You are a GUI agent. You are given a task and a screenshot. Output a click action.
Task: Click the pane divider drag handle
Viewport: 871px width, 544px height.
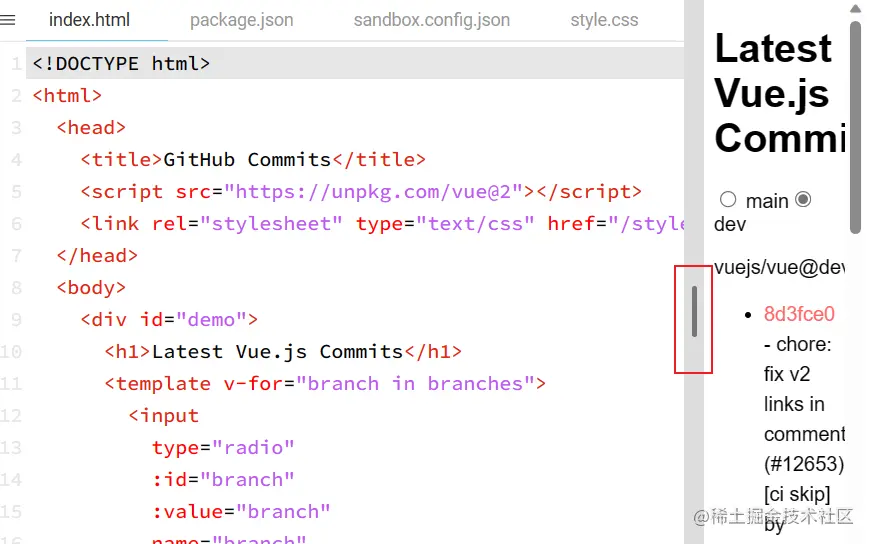[x=694, y=311]
